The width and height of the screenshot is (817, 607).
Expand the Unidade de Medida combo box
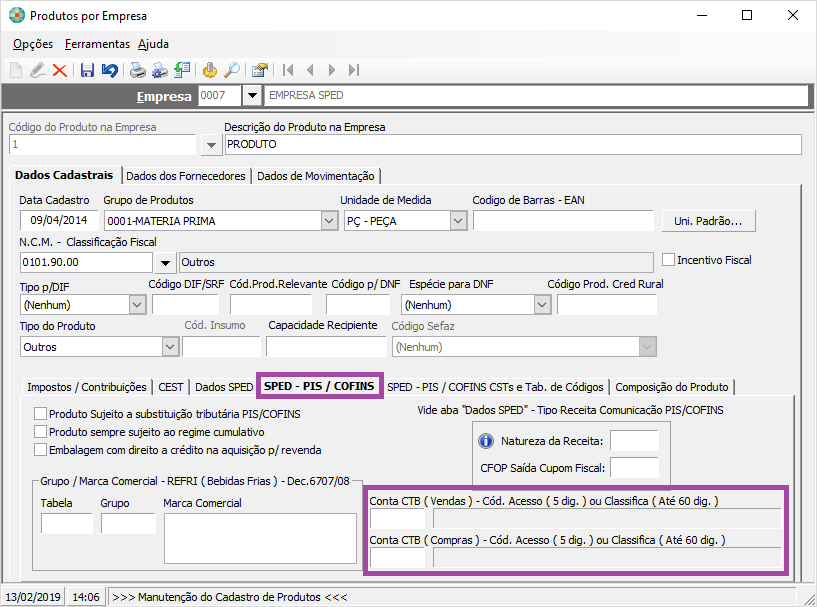(x=458, y=221)
